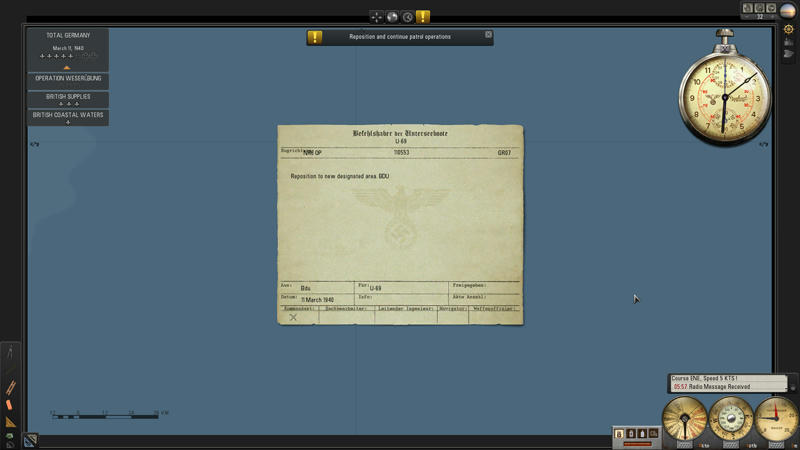Click the flag icon in right sidebar
The image size is (800, 450).
pos(789,54)
